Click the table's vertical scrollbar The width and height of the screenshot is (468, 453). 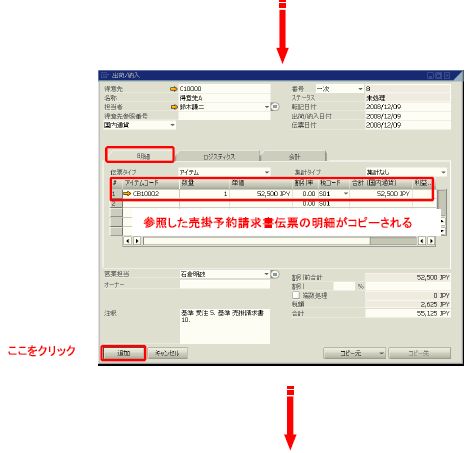442,213
